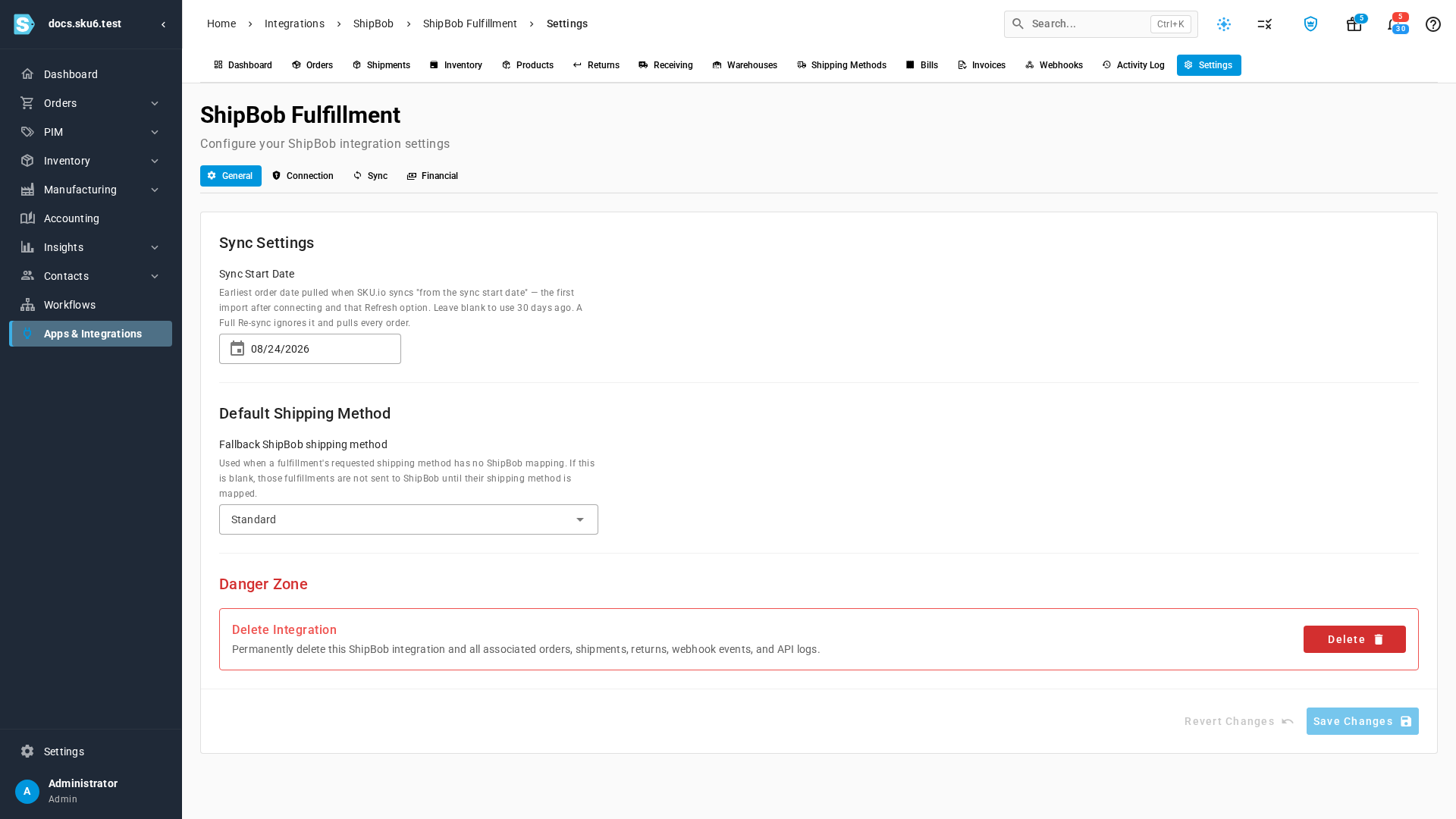Switch to the Financial settings sub-tab

click(432, 176)
